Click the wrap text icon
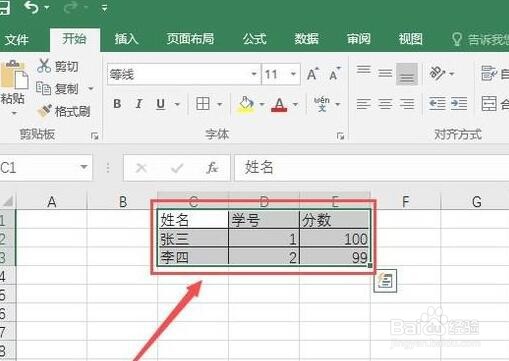509x361 pixels. coord(489,73)
